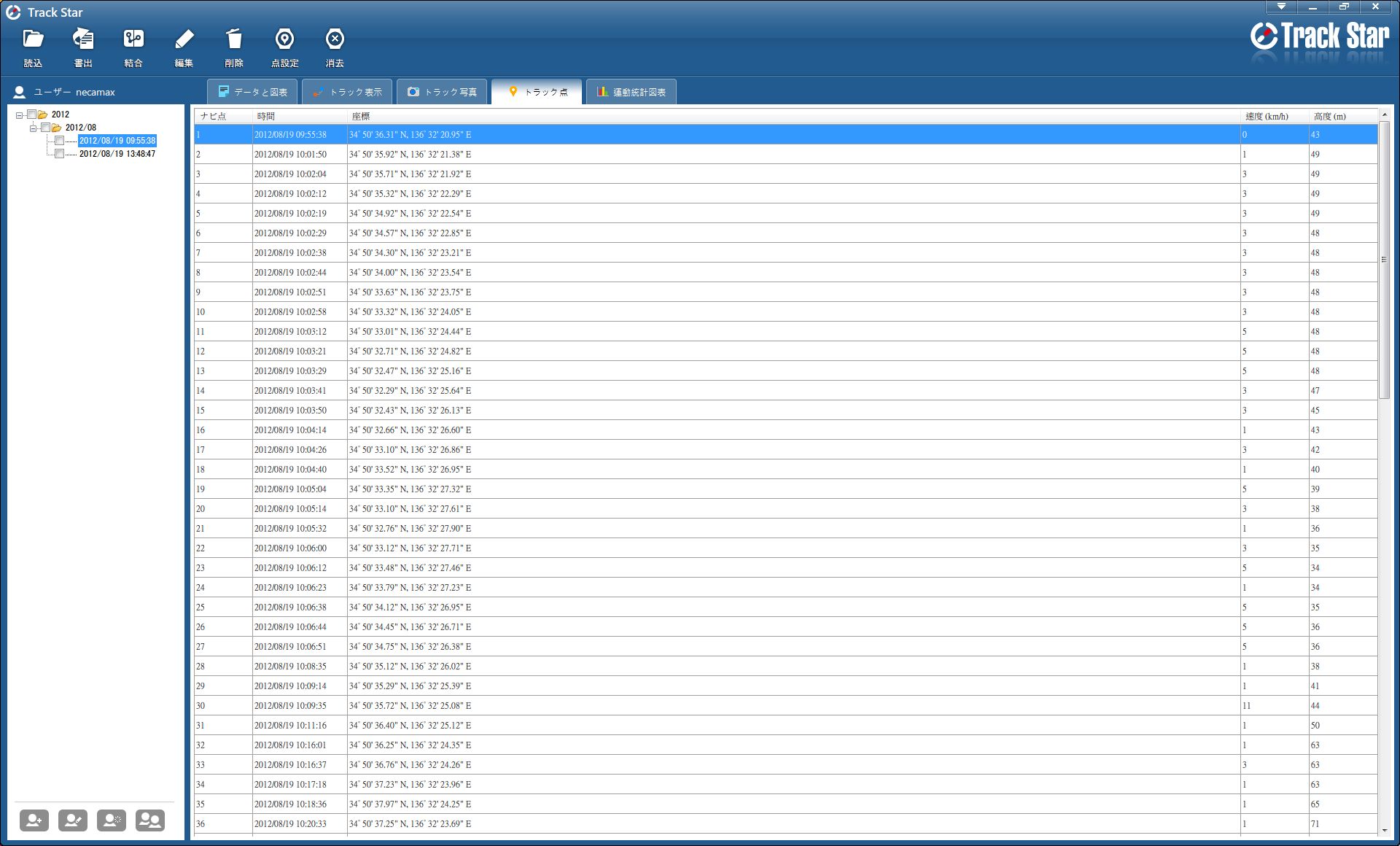
Task: Click the 速度 (km/h) column header
Action: pos(1267,116)
